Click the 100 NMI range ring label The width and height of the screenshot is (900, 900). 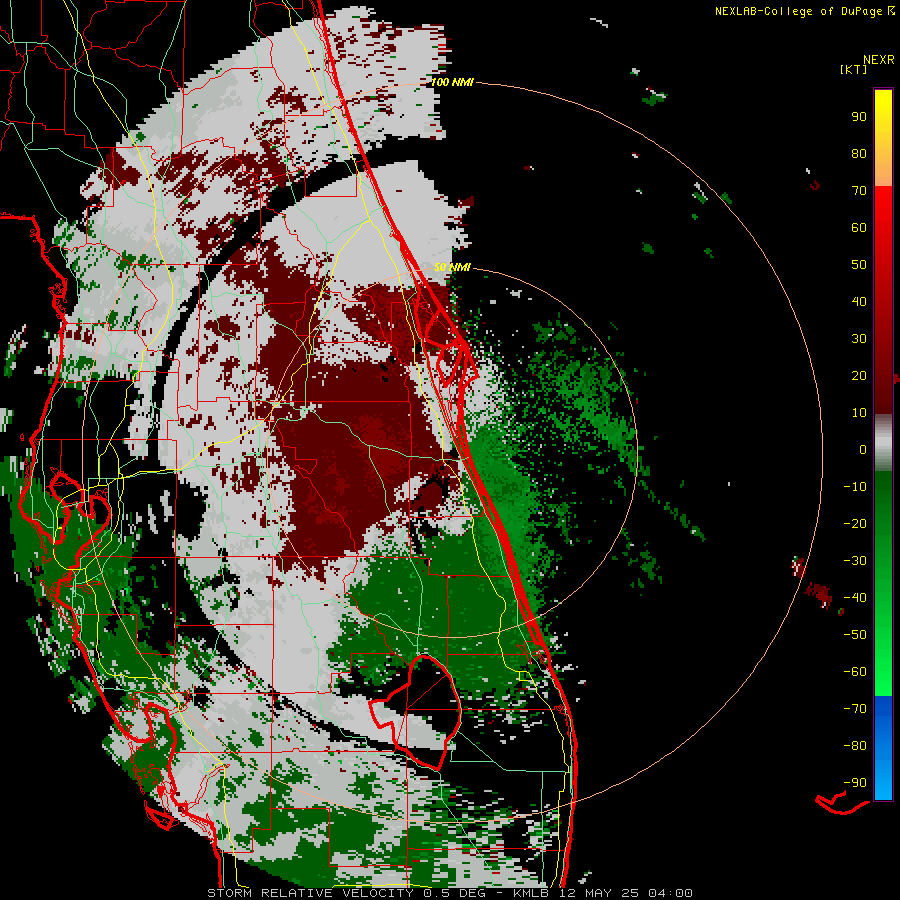point(452,82)
